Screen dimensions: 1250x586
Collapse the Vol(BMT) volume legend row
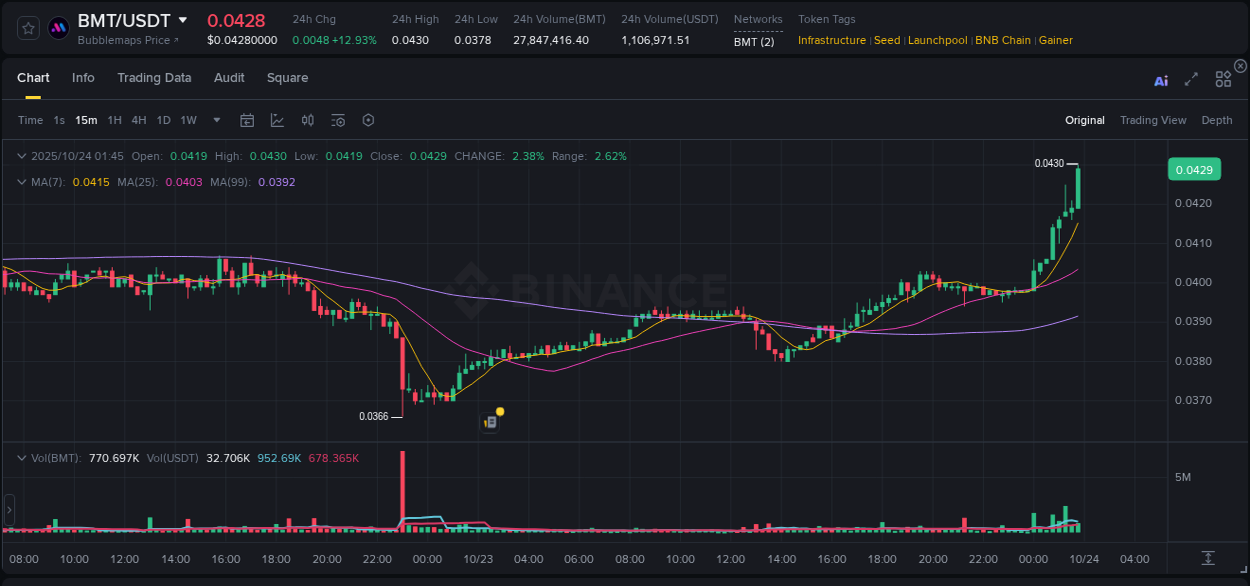[x=20, y=456]
